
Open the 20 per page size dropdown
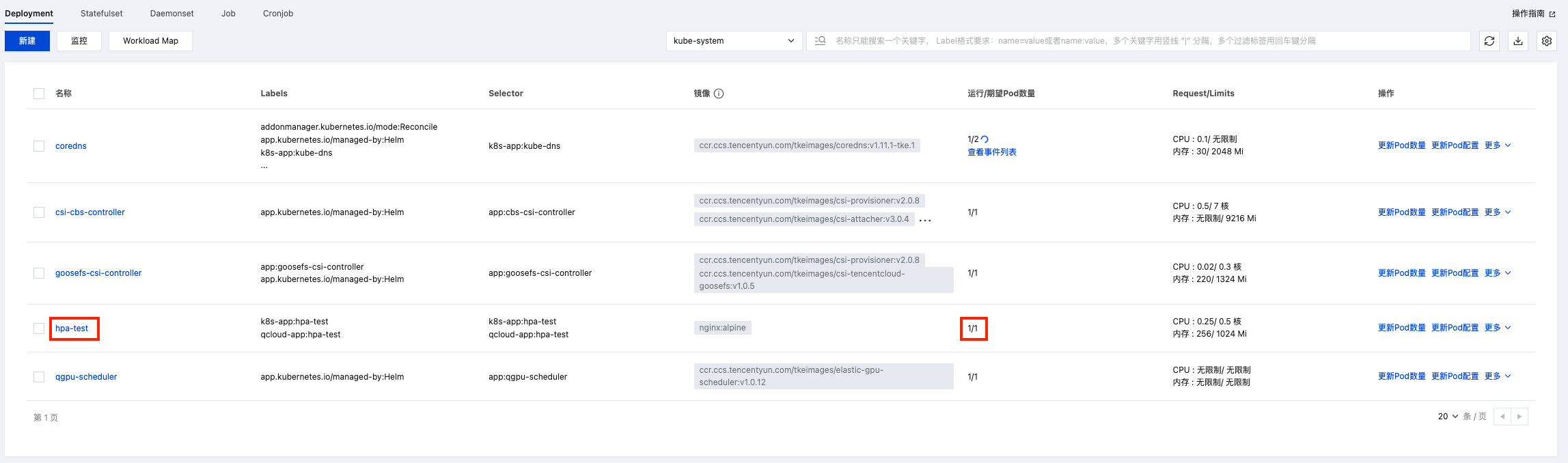[1448, 417]
